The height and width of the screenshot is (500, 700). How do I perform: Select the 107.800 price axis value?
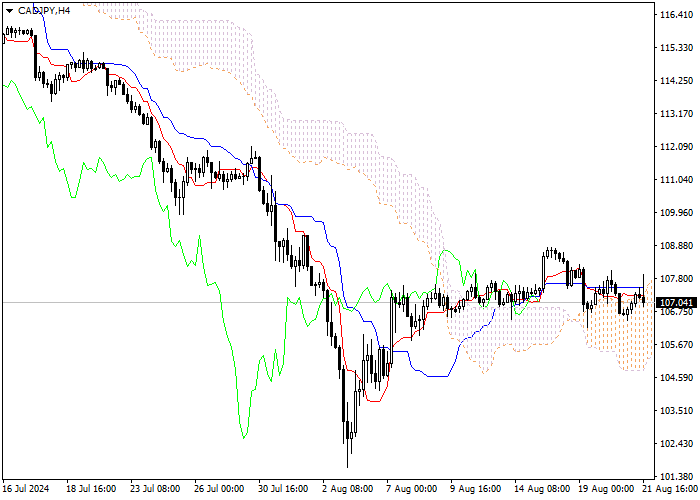(x=677, y=279)
